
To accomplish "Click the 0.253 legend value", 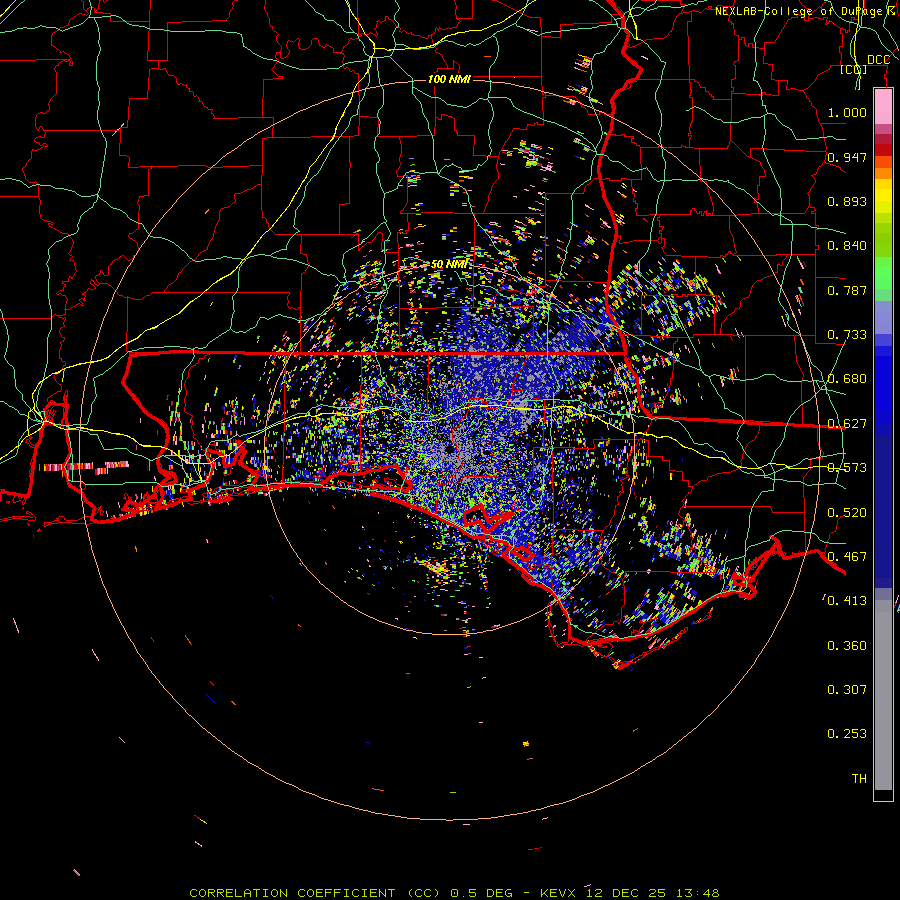I will [x=847, y=734].
